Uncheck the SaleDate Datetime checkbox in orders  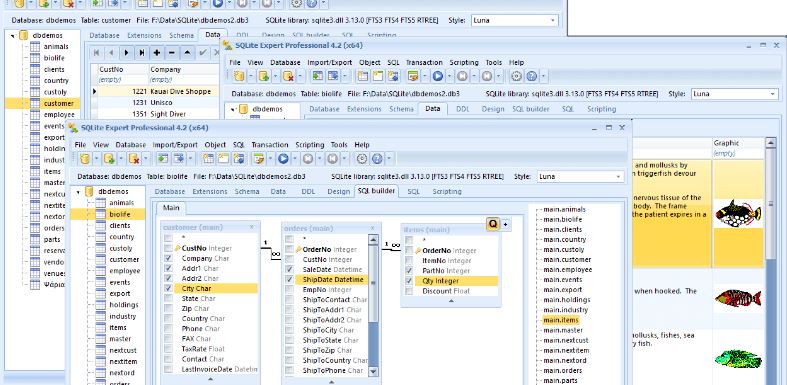[x=289, y=270]
